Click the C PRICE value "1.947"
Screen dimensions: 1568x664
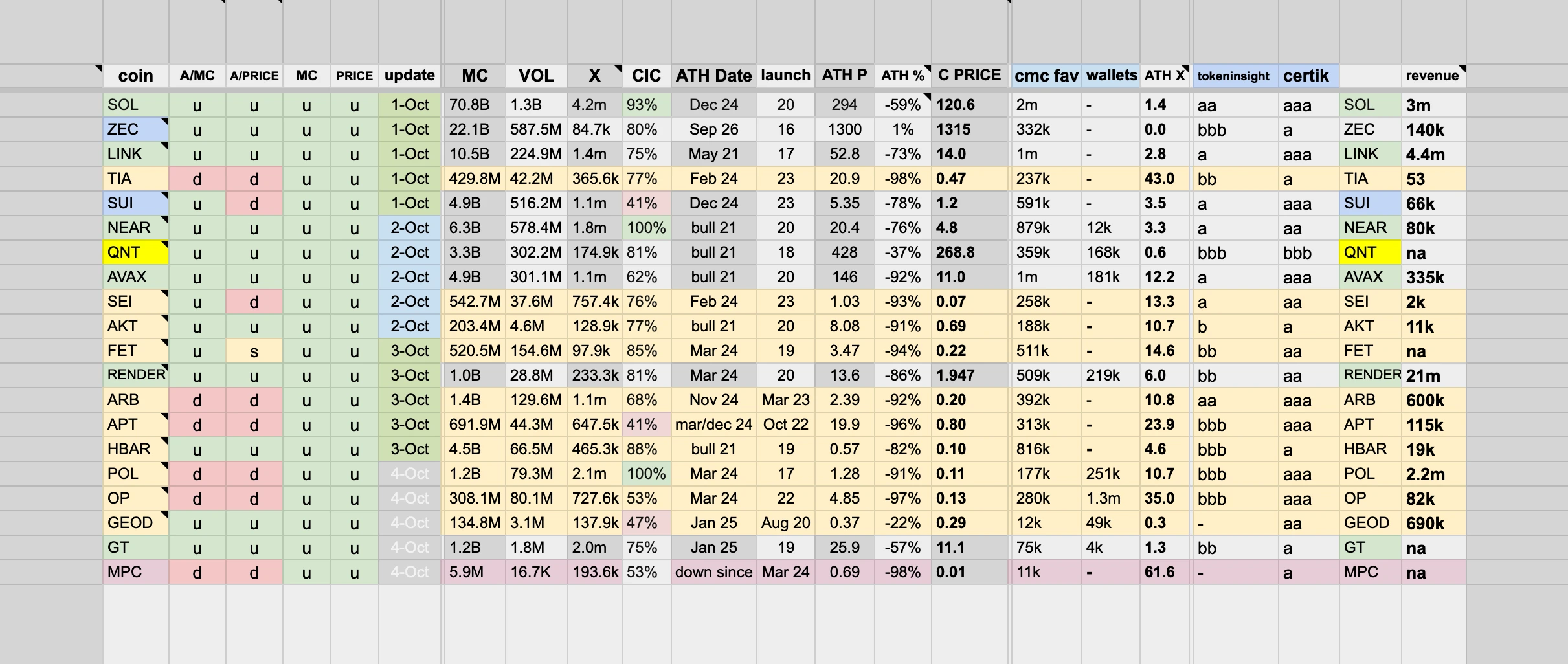970,375
